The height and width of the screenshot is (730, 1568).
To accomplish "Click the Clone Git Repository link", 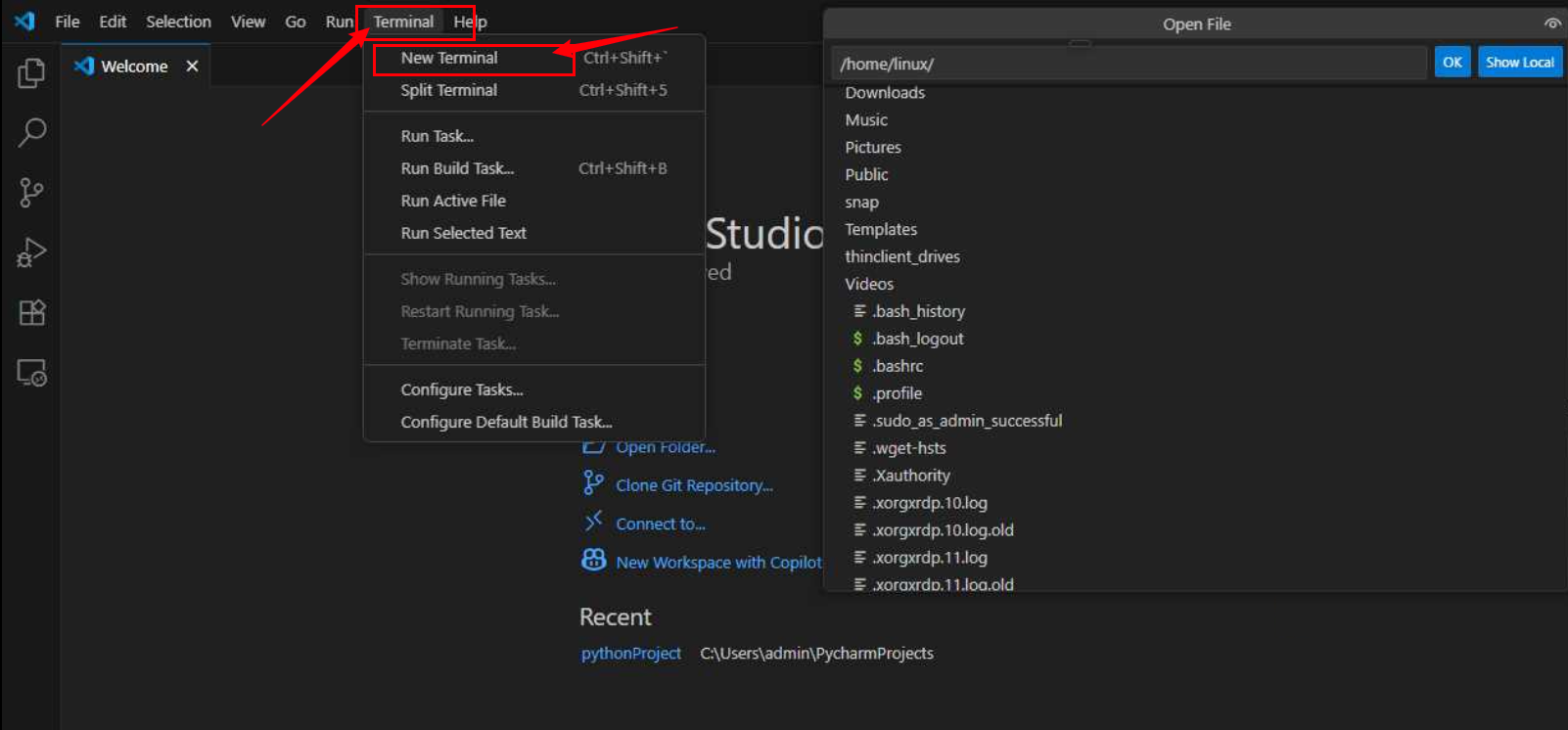I will pyautogui.click(x=694, y=485).
